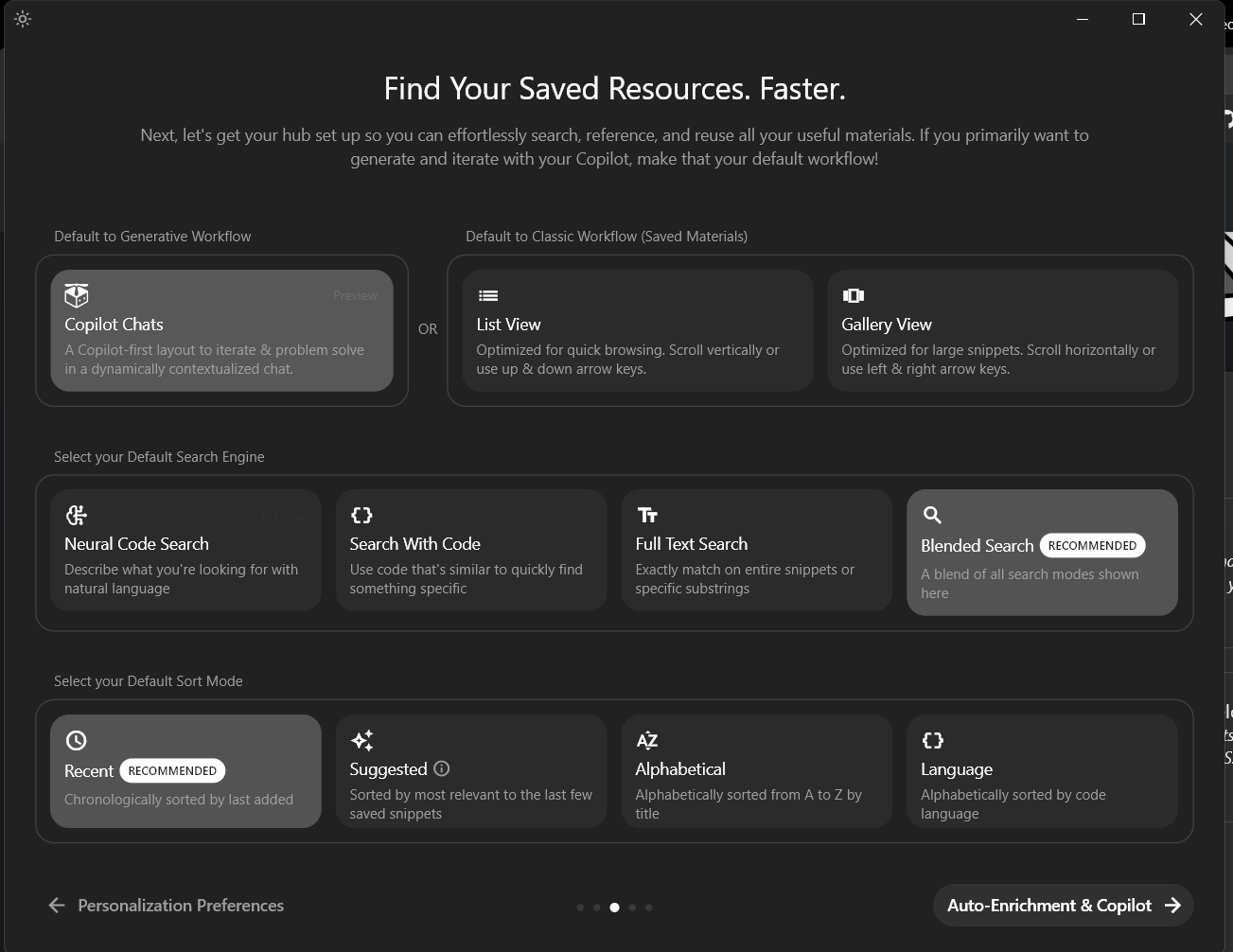Click the Full Text Search Tt icon

(648, 514)
